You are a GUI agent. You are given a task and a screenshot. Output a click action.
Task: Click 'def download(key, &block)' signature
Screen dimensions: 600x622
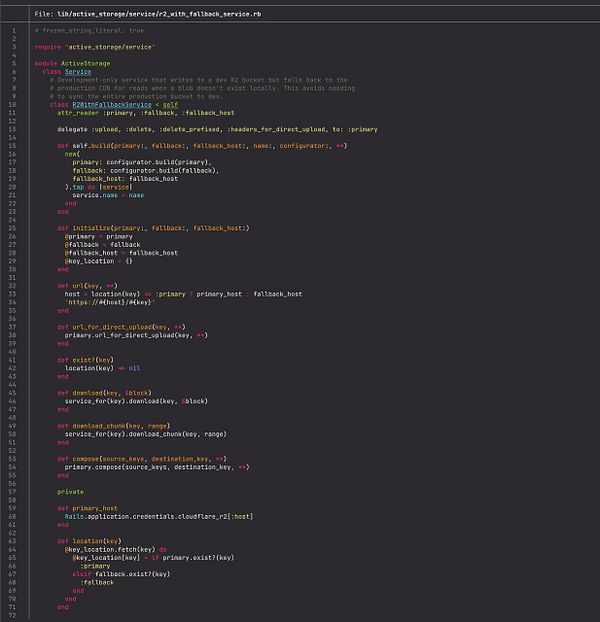[x=104, y=393]
